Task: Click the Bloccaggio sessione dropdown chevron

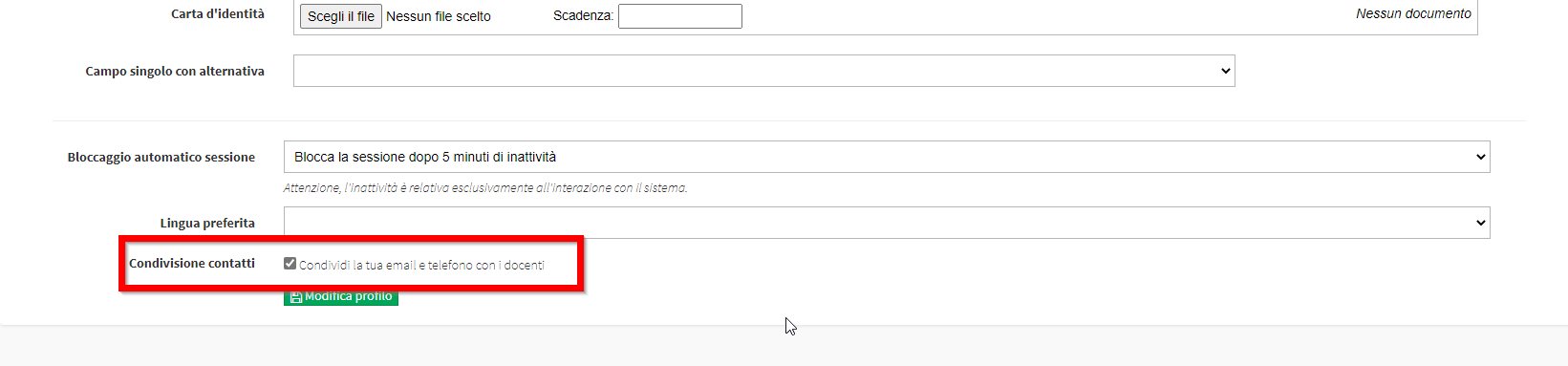Action: pos(1480,157)
